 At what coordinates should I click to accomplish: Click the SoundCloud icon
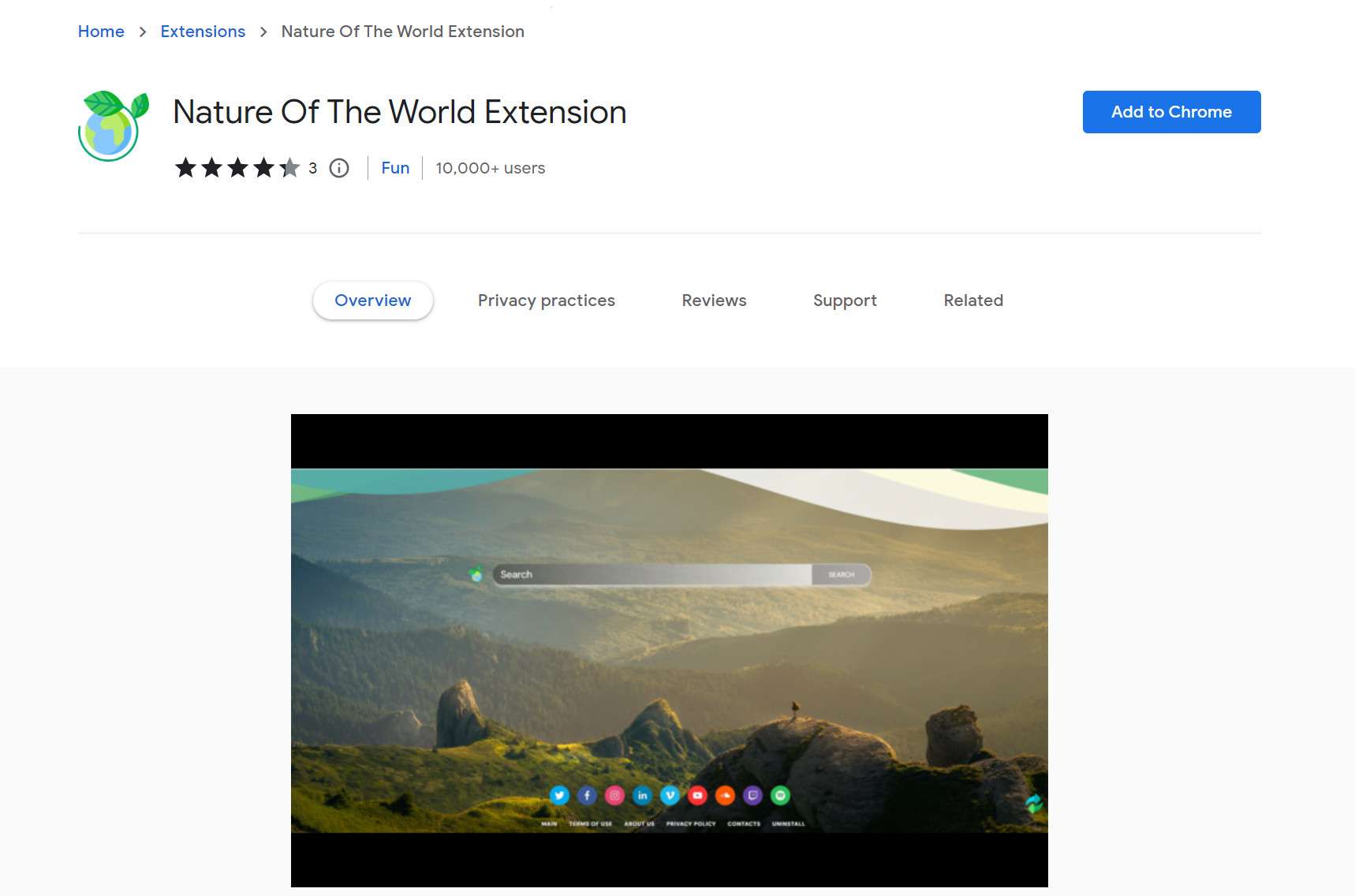pyautogui.click(x=725, y=796)
